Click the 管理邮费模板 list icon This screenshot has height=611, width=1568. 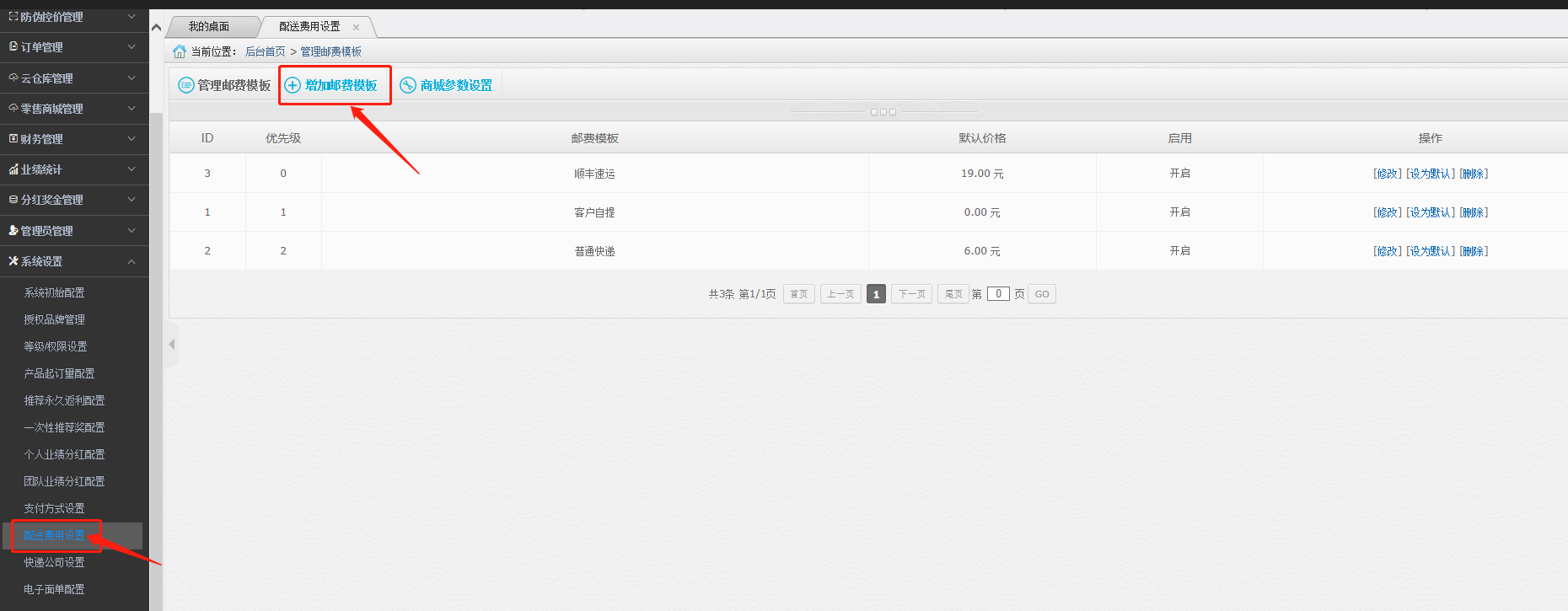186,85
